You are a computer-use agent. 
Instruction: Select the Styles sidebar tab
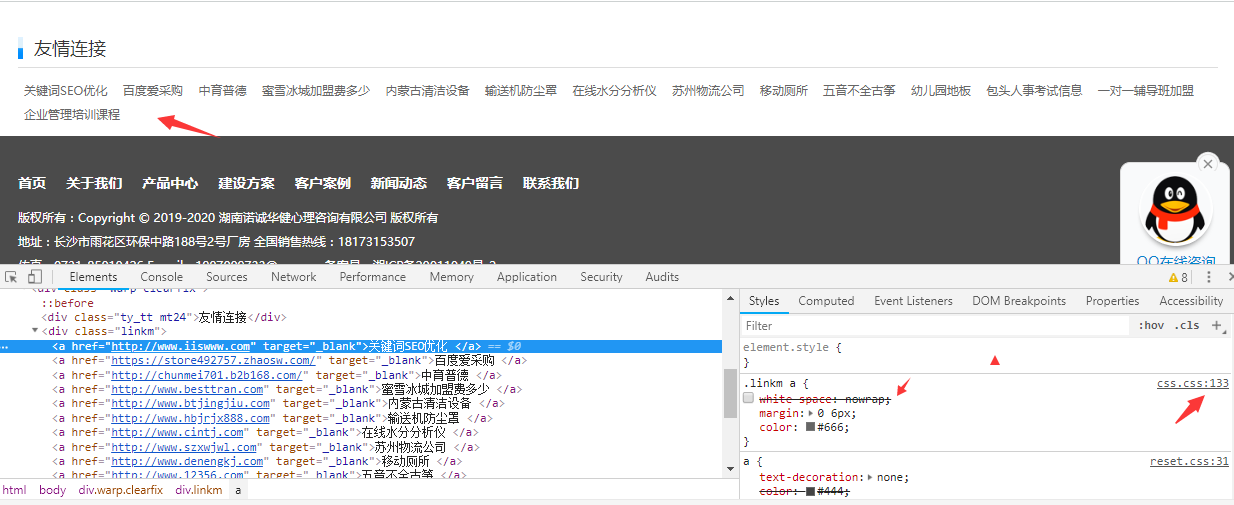764,301
